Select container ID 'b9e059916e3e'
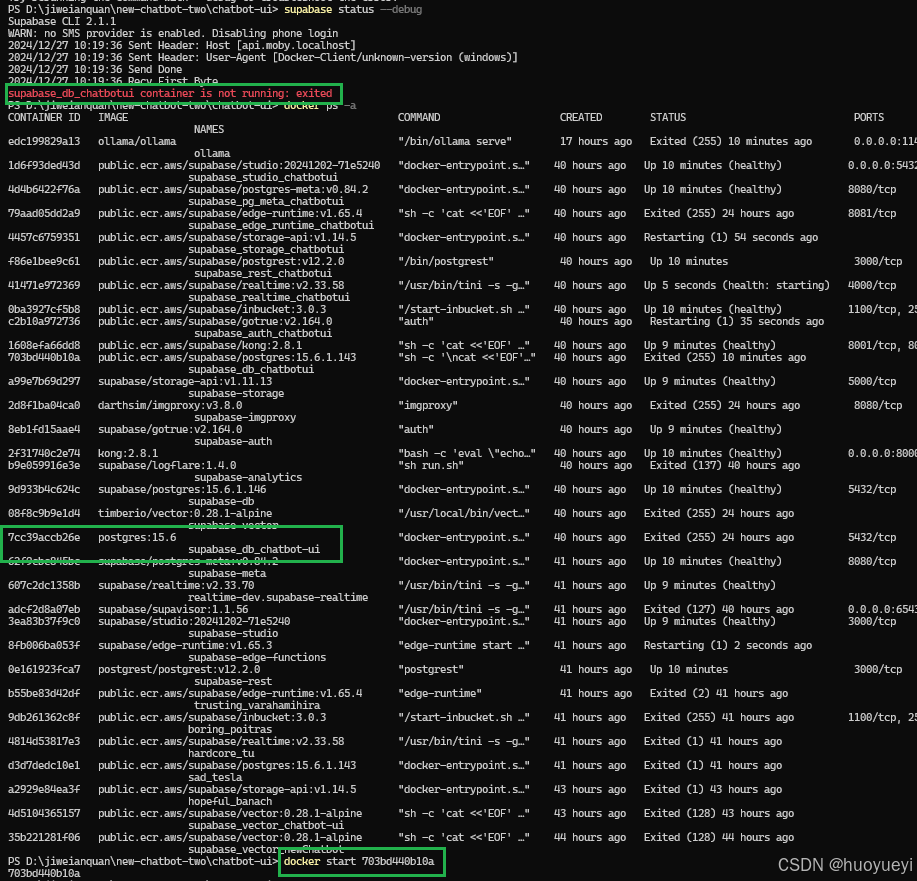The image size is (917, 881). (x=44, y=465)
